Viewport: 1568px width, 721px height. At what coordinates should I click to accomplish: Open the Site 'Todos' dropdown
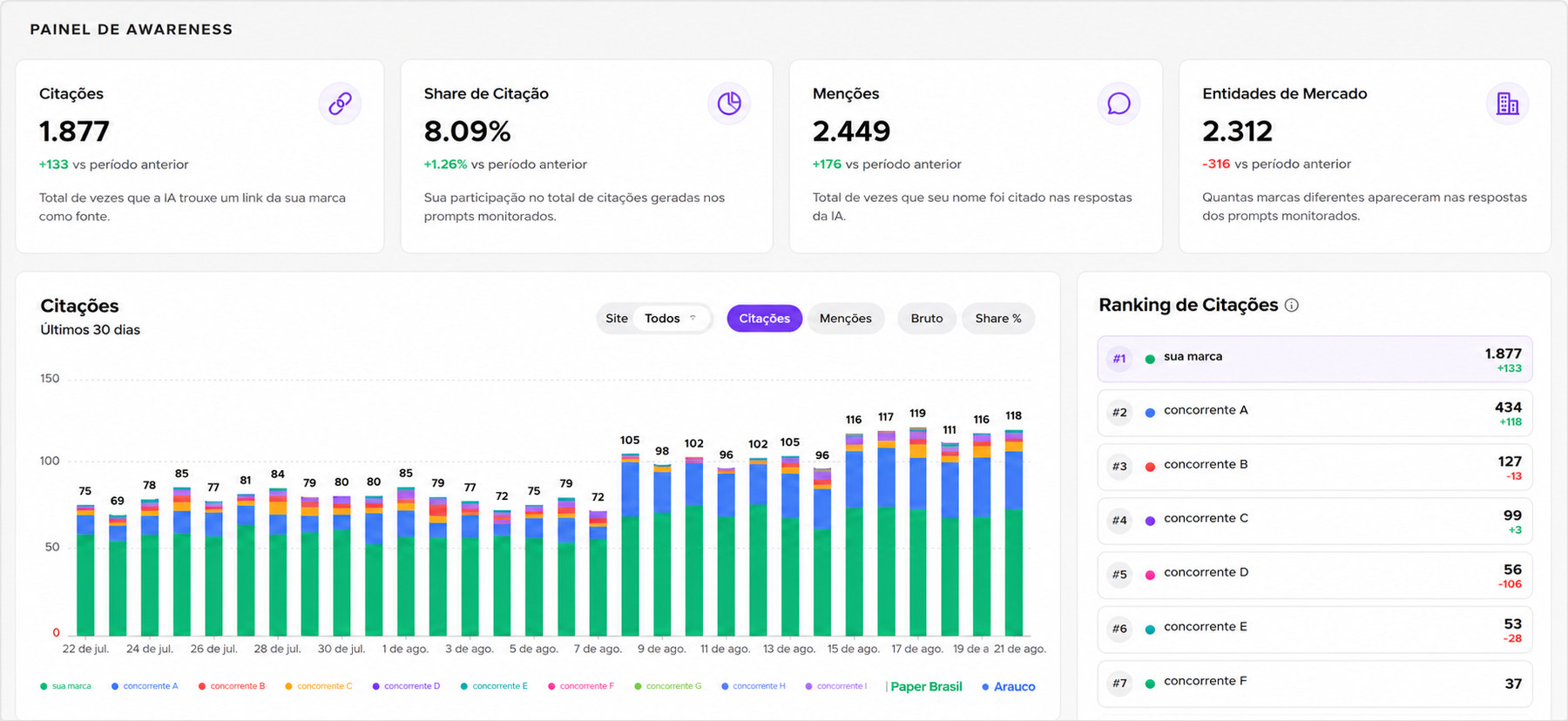671,319
